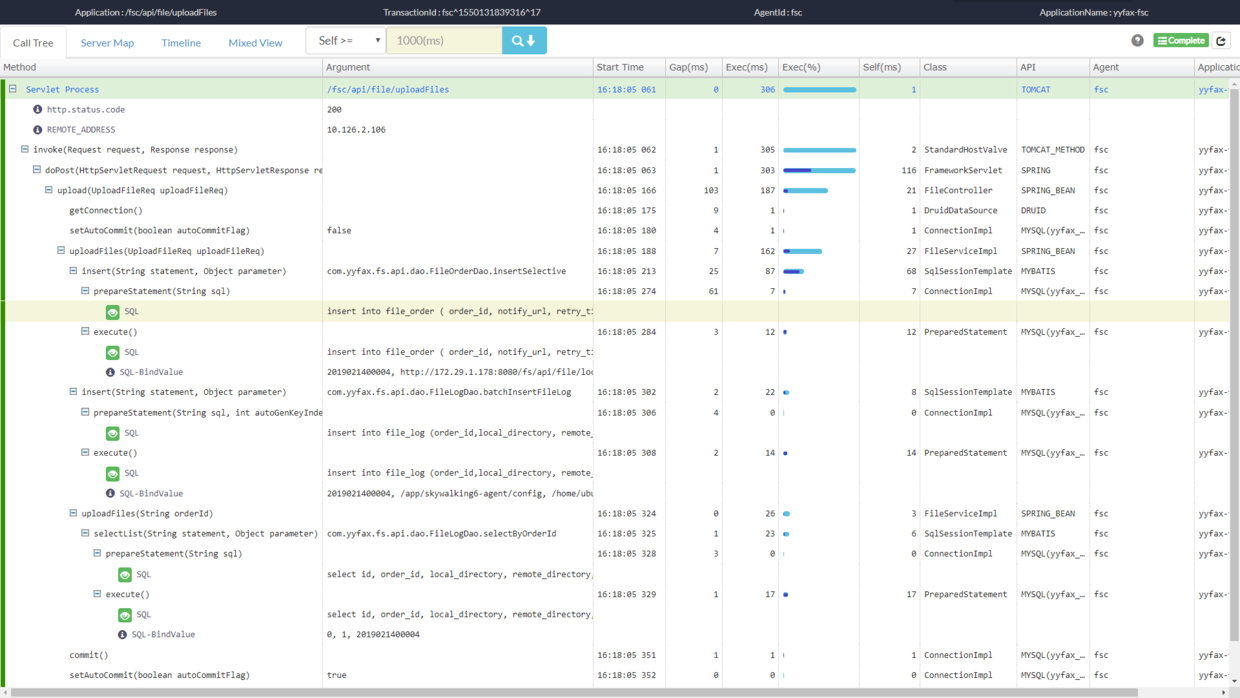The height and width of the screenshot is (698, 1240).
Task: Click the help question mark icon
Action: [x=1137, y=41]
